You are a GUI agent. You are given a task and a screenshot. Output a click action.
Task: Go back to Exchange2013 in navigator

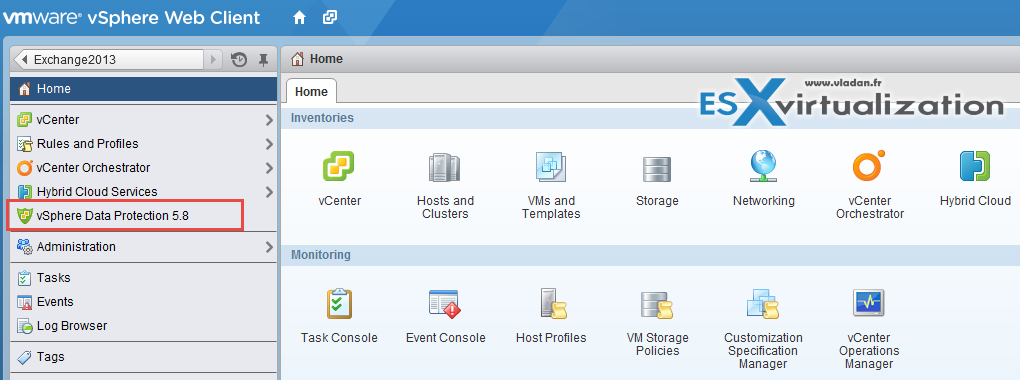[109, 60]
